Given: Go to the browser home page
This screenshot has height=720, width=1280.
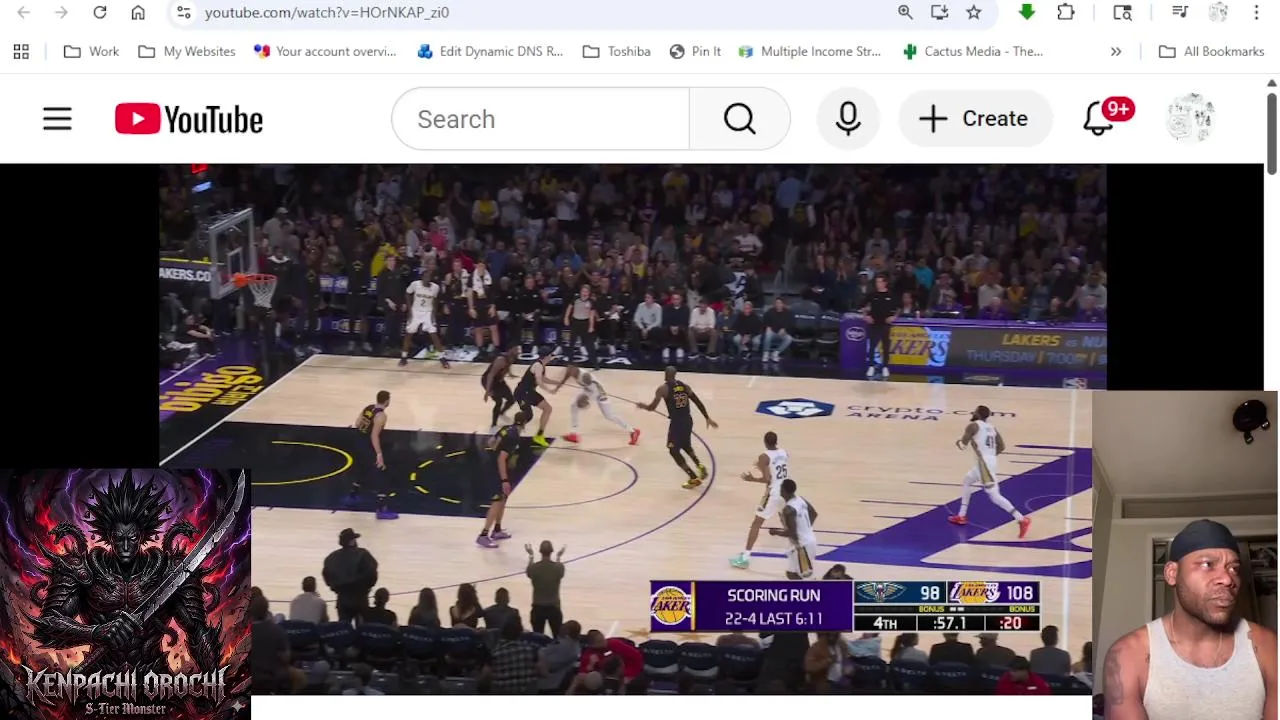Looking at the screenshot, I should tap(138, 12).
